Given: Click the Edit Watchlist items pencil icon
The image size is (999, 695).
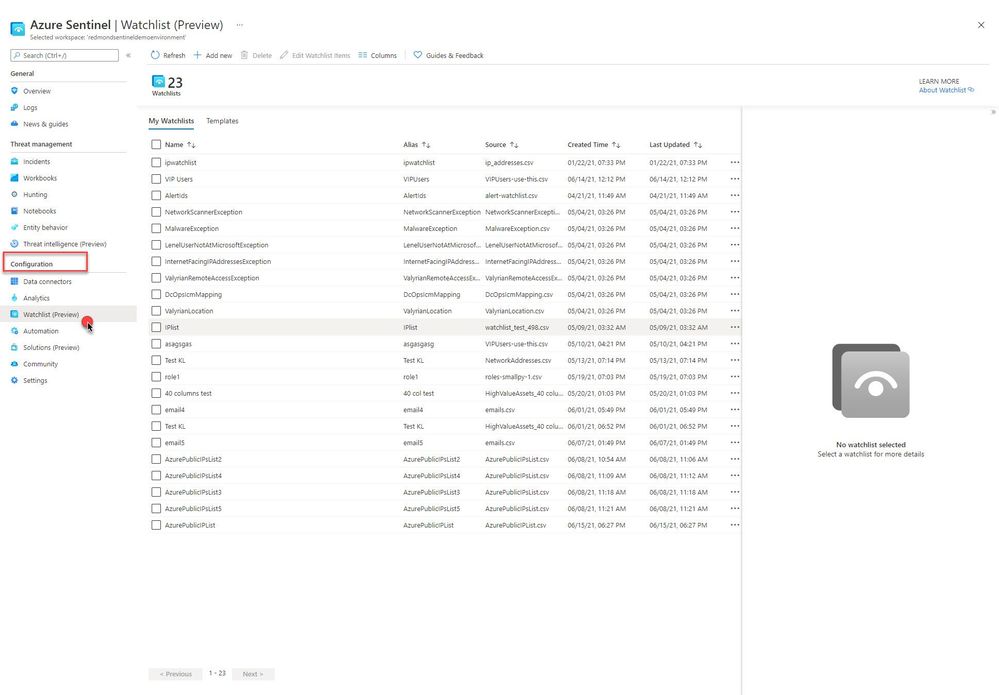Looking at the screenshot, I should tap(284, 55).
